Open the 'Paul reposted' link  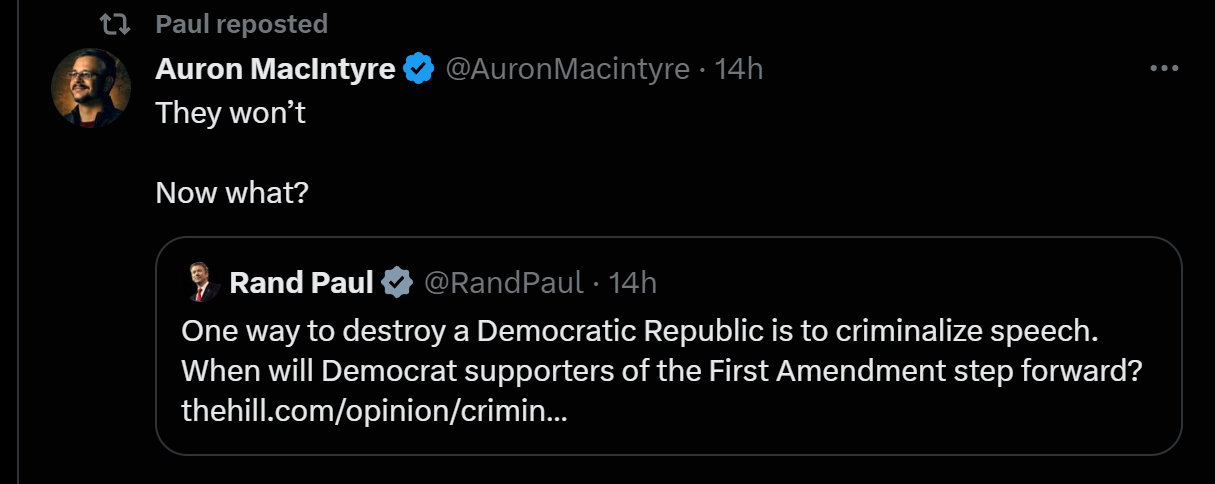[x=241, y=24]
